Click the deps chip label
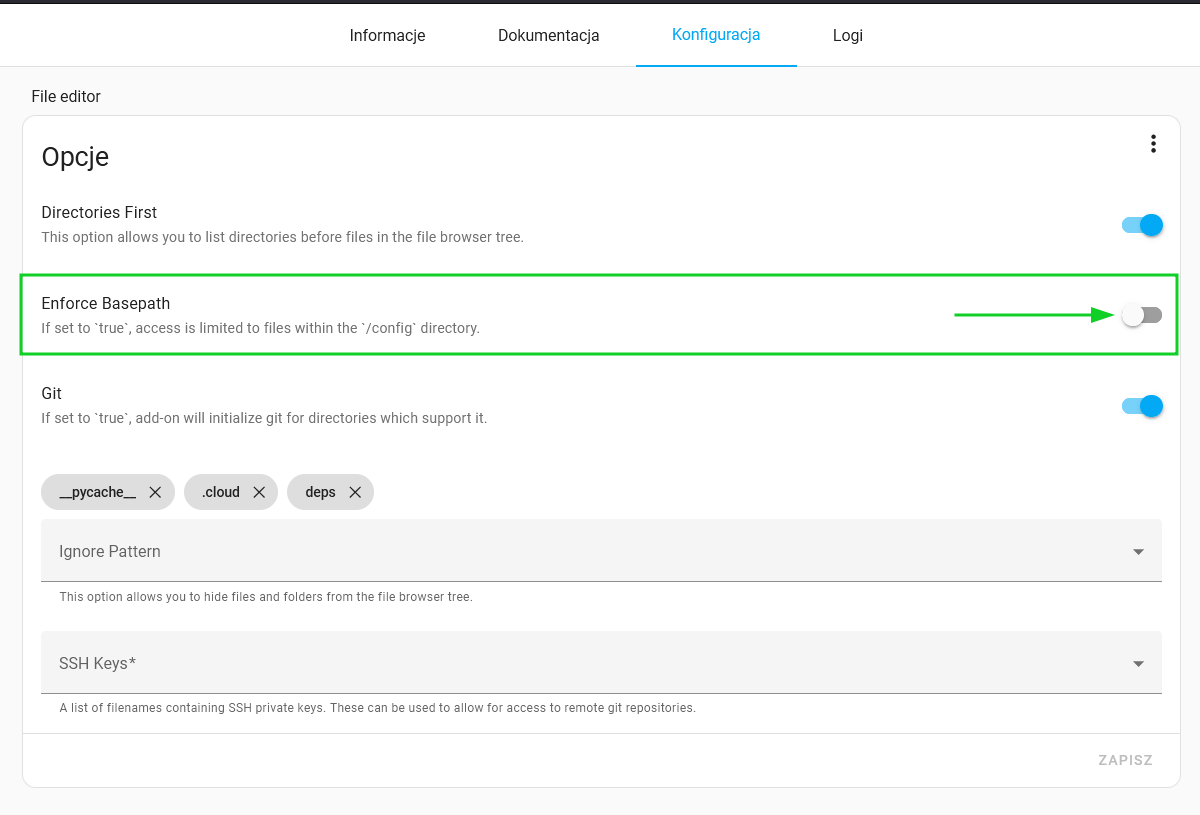The width and height of the screenshot is (1200, 815). pos(320,492)
